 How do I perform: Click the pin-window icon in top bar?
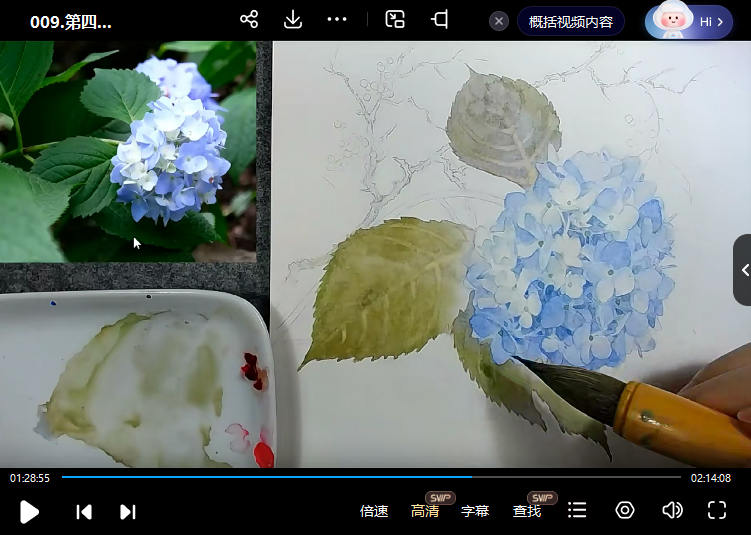439,20
